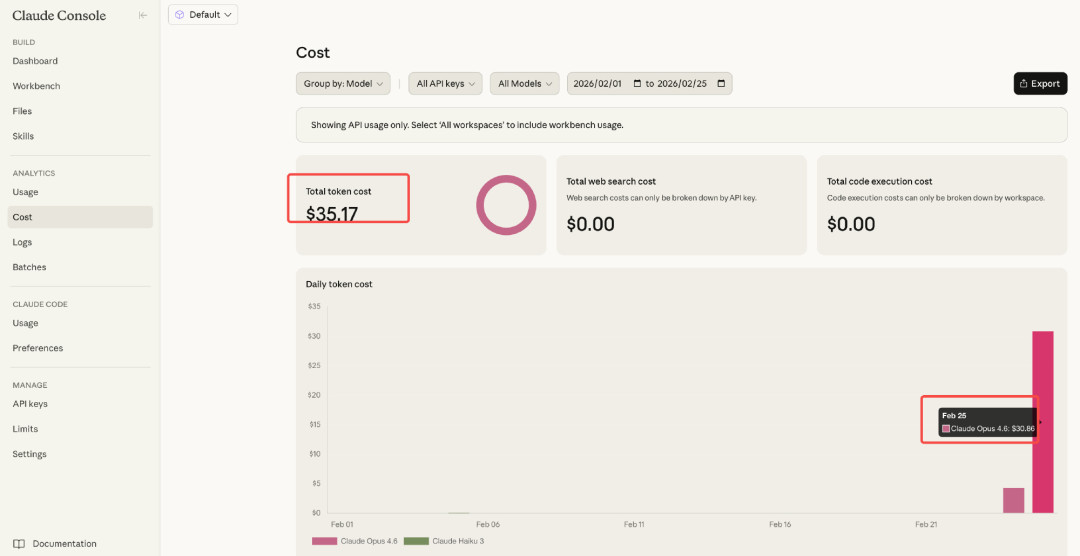This screenshot has width=1080, height=556.
Task: Click the Default workspace cube icon
Action: pyautogui.click(x=180, y=14)
